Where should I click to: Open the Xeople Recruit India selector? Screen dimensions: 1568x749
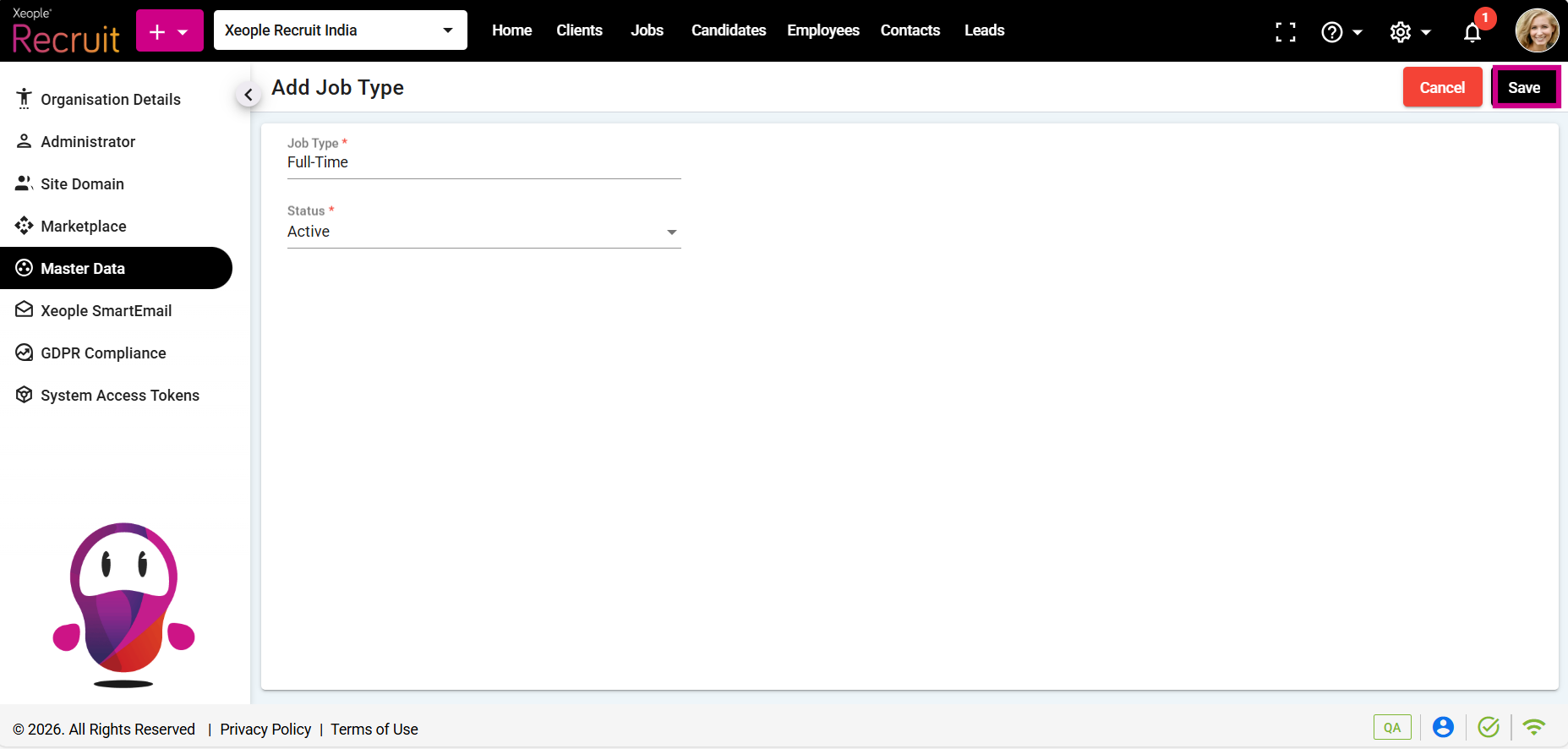pos(340,30)
